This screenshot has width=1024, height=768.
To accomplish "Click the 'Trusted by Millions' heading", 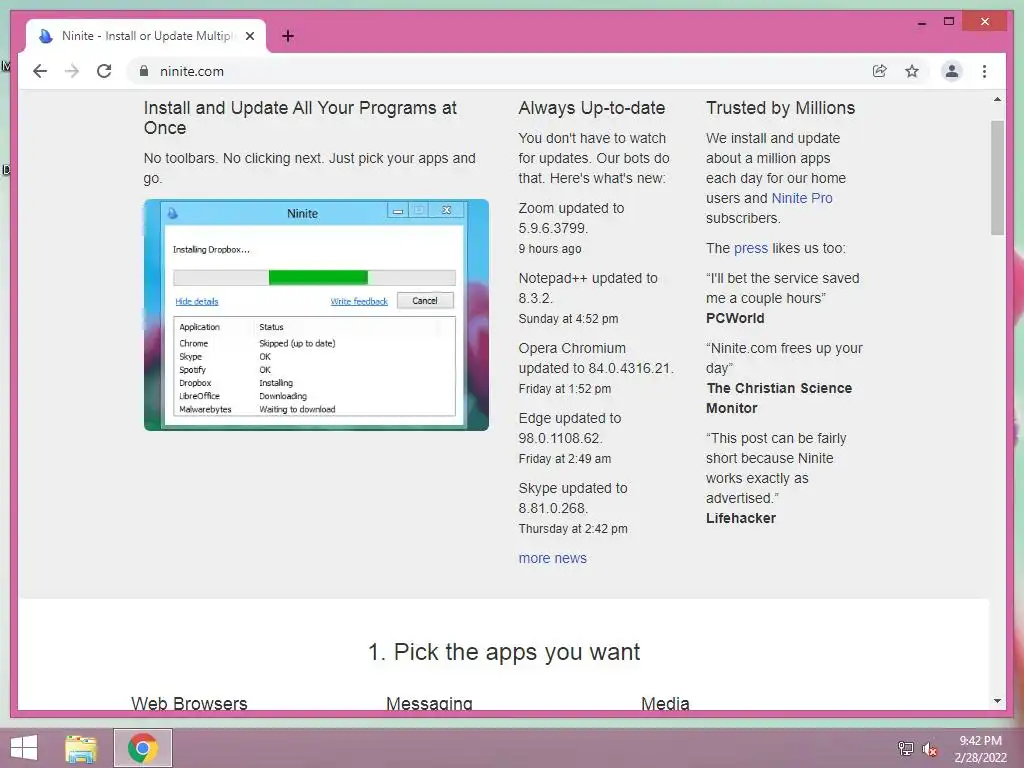I will click(x=780, y=108).
